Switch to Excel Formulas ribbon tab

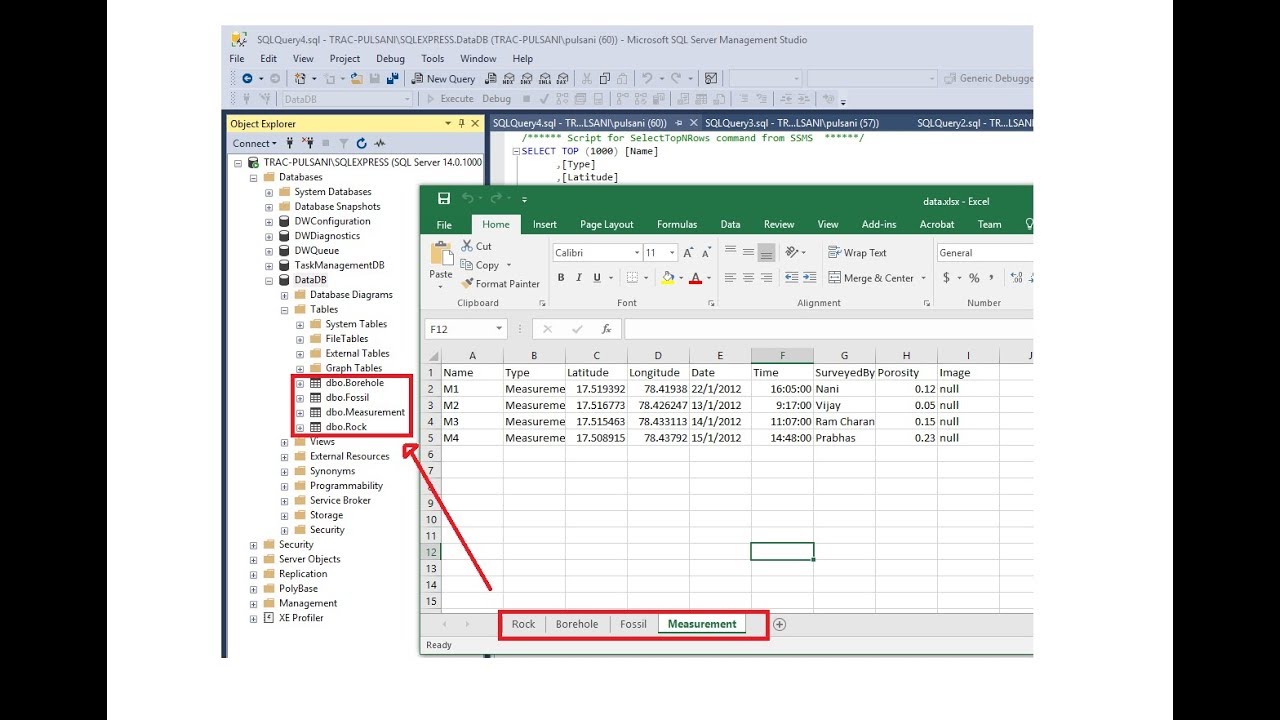pos(677,225)
